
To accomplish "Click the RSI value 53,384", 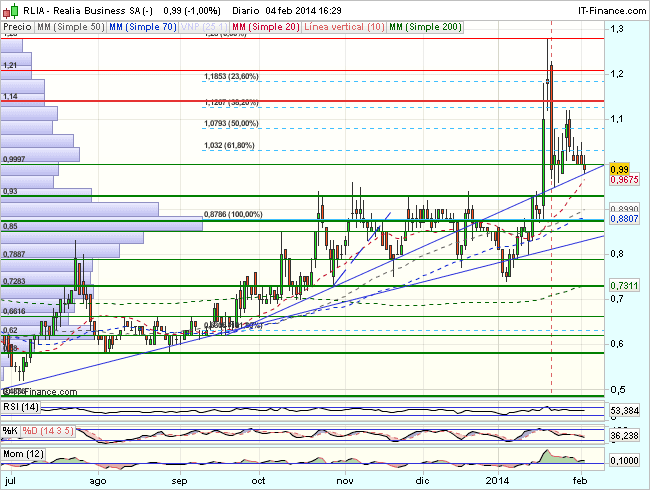I will pos(624,411).
